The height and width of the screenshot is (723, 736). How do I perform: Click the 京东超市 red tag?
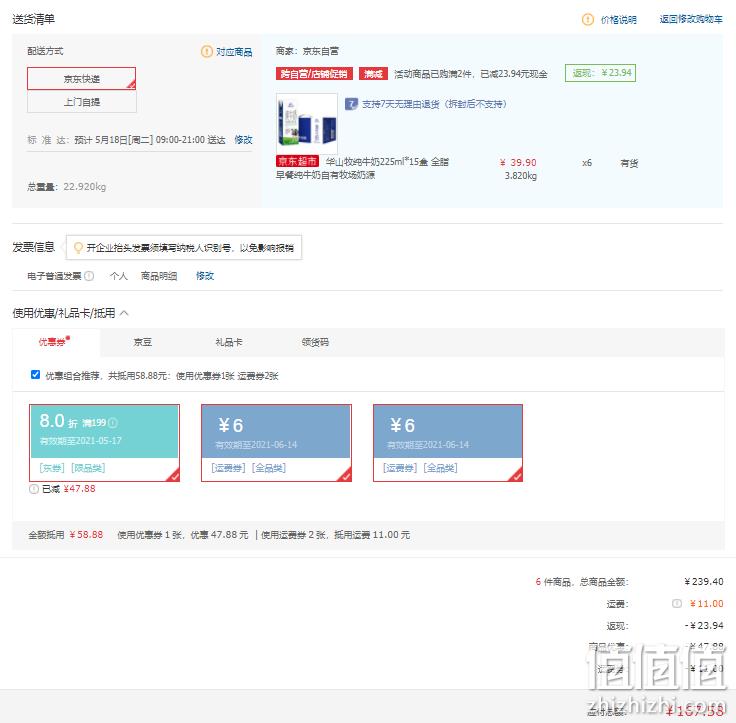tap(298, 161)
